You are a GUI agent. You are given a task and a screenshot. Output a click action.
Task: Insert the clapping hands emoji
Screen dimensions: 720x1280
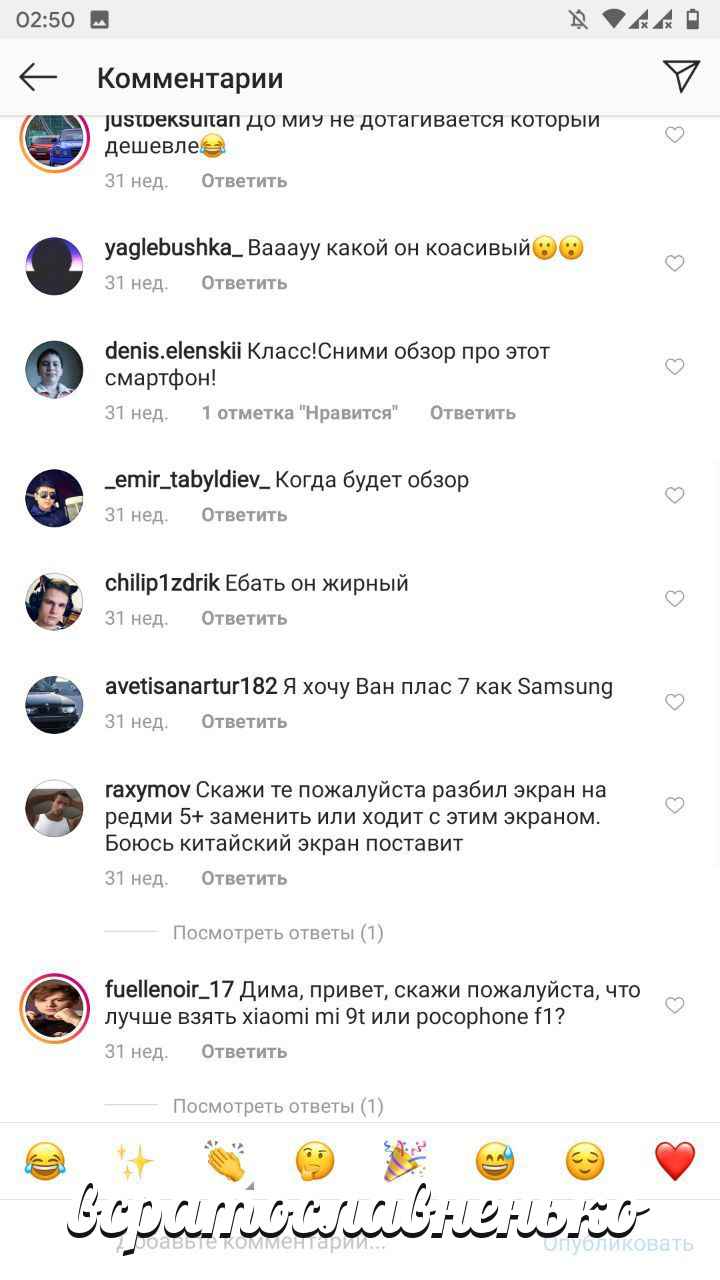pos(225,1161)
